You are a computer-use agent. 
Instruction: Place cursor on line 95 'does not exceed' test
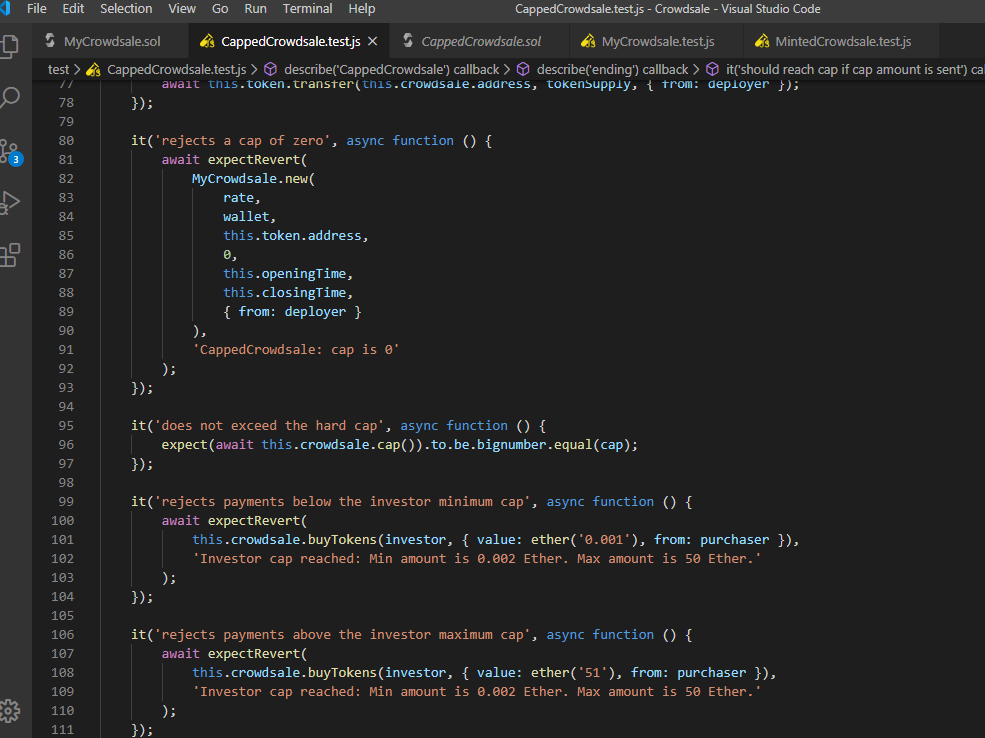pyautogui.click(x=300, y=425)
